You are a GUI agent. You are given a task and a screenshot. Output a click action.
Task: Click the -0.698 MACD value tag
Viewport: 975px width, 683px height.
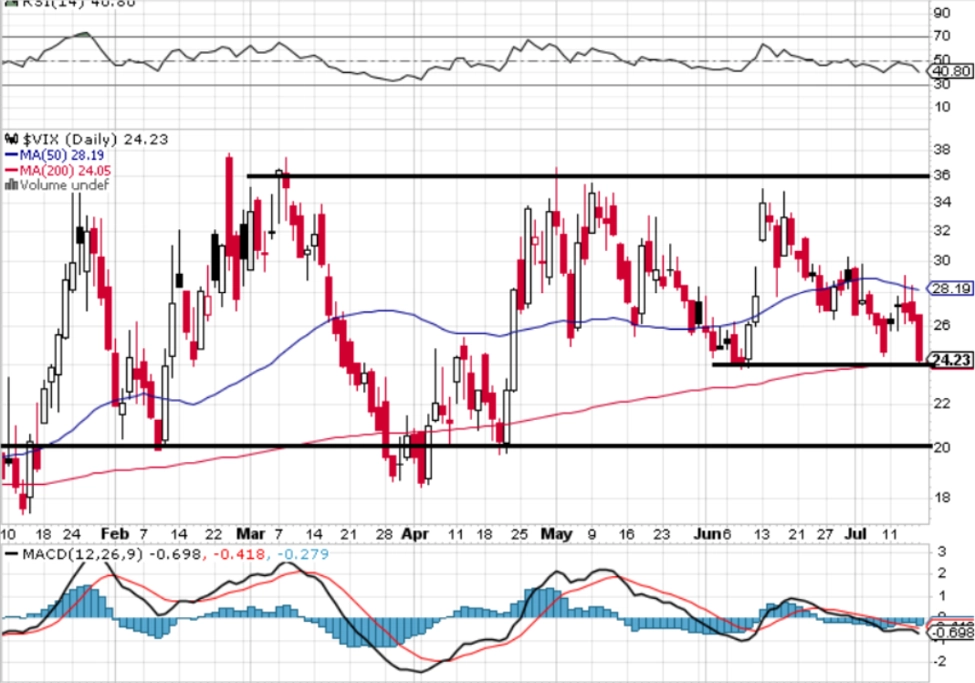[950, 633]
